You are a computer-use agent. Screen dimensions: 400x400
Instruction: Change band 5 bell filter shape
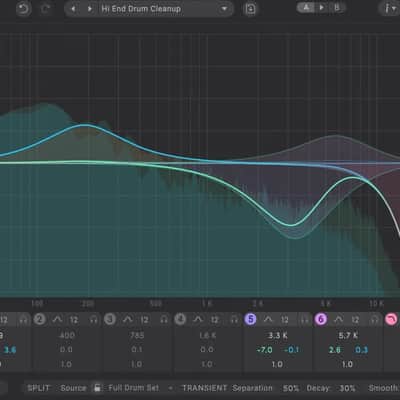pos(268,320)
